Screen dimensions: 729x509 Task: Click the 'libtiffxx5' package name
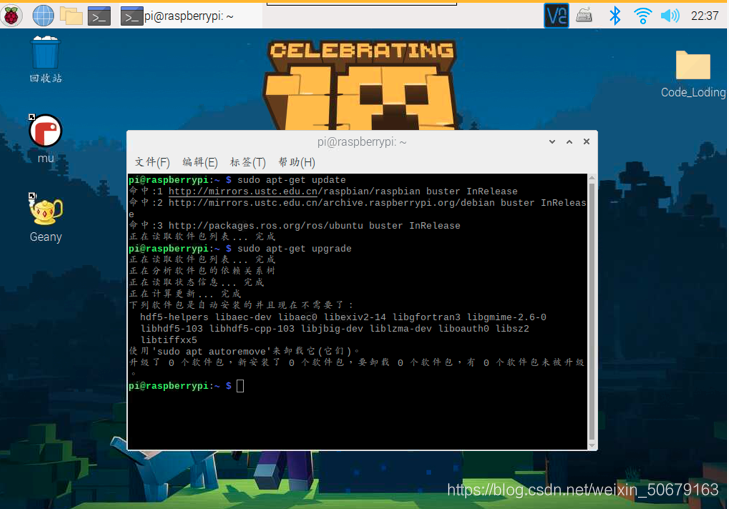[169, 340]
